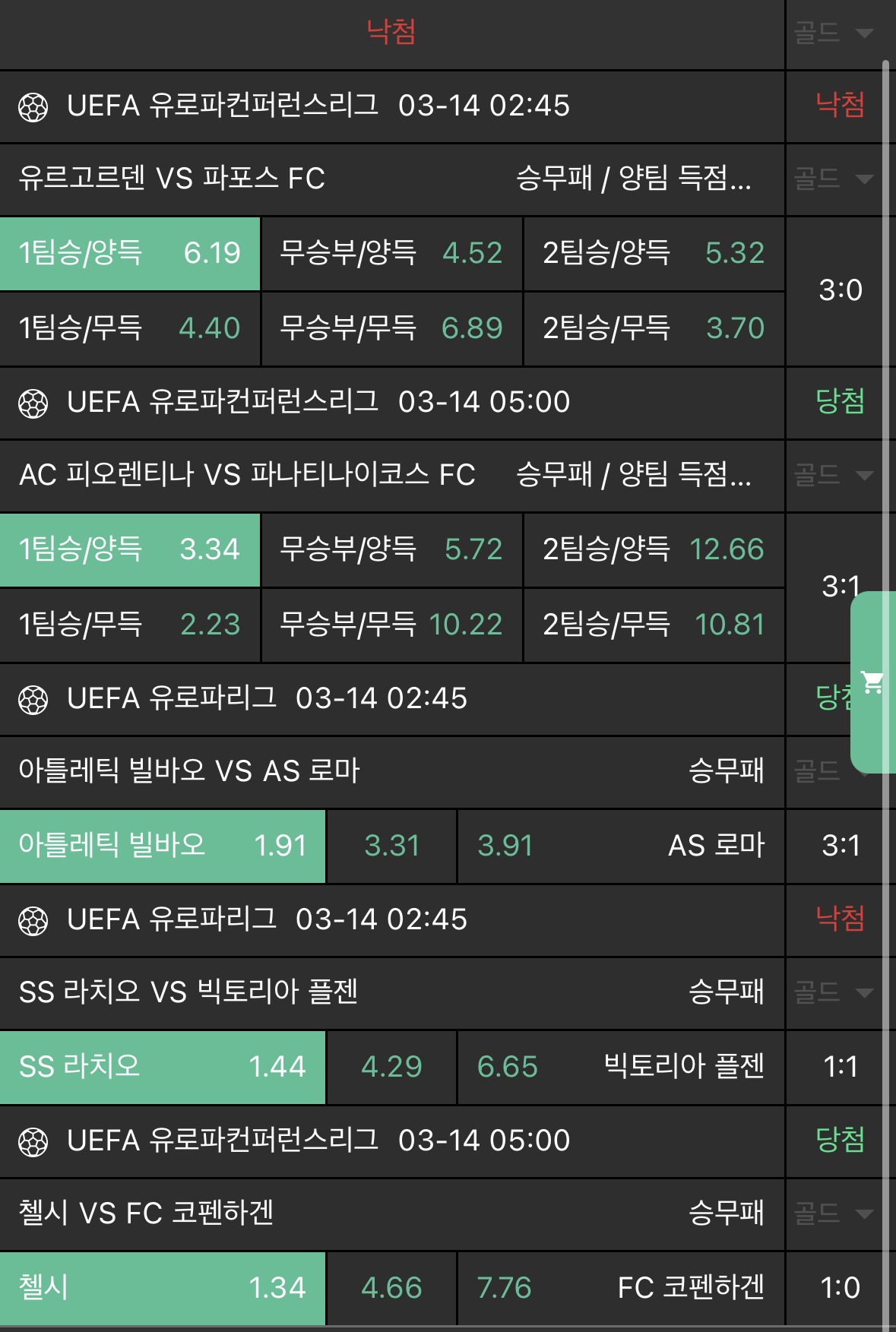Viewport: 896px width, 1332px height.
Task: Expand the top 골드 dropdown
Action: 833,33
